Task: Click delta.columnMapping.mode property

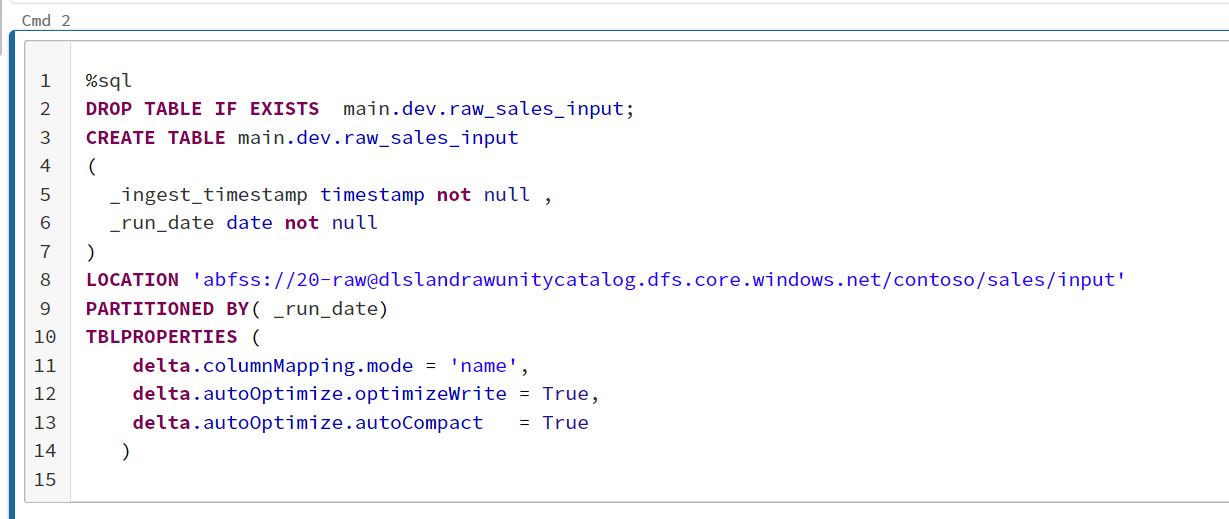Action: pos(272,366)
